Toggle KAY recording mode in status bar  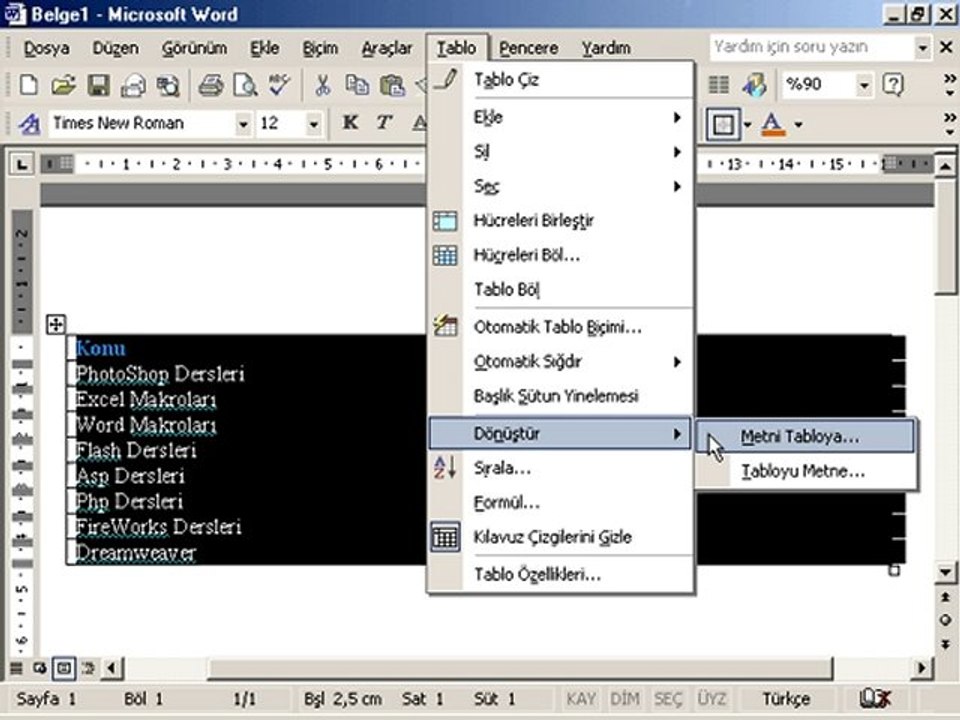click(x=581, y=699)
